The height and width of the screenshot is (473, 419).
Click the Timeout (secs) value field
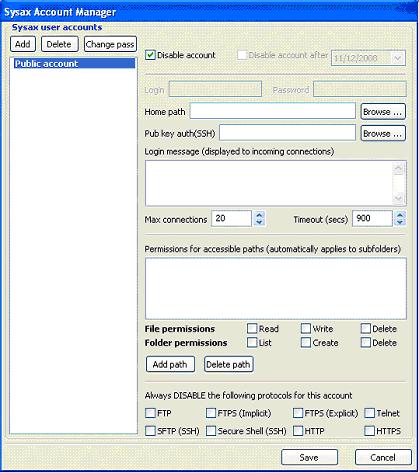372,218
